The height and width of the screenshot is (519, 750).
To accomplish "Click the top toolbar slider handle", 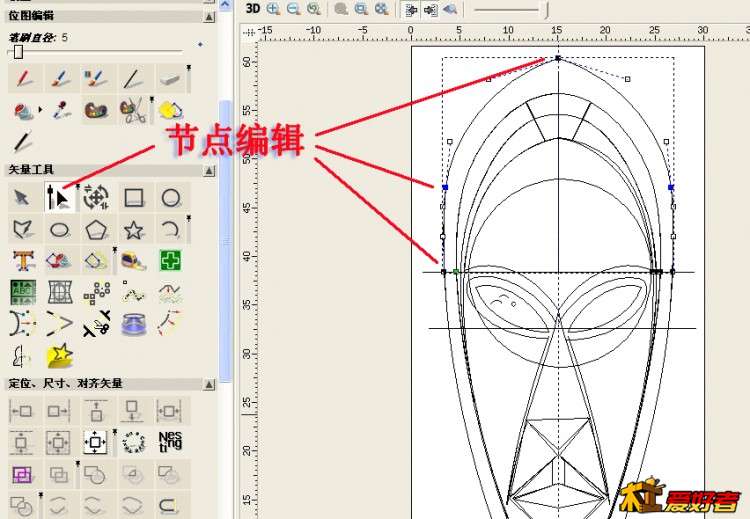I will point(546,10).
